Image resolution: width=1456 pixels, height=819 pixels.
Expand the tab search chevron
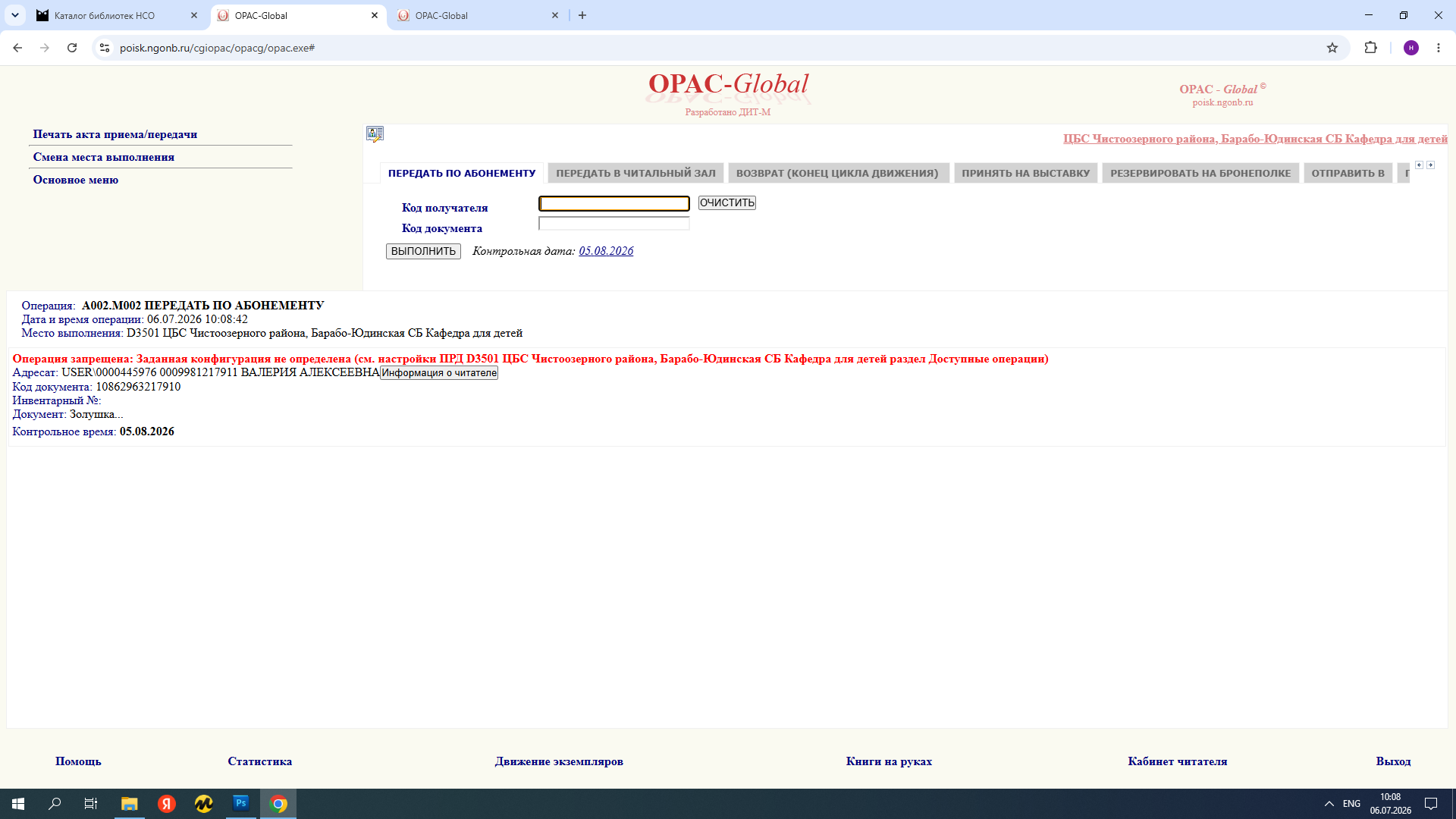(x=14, y=15)
